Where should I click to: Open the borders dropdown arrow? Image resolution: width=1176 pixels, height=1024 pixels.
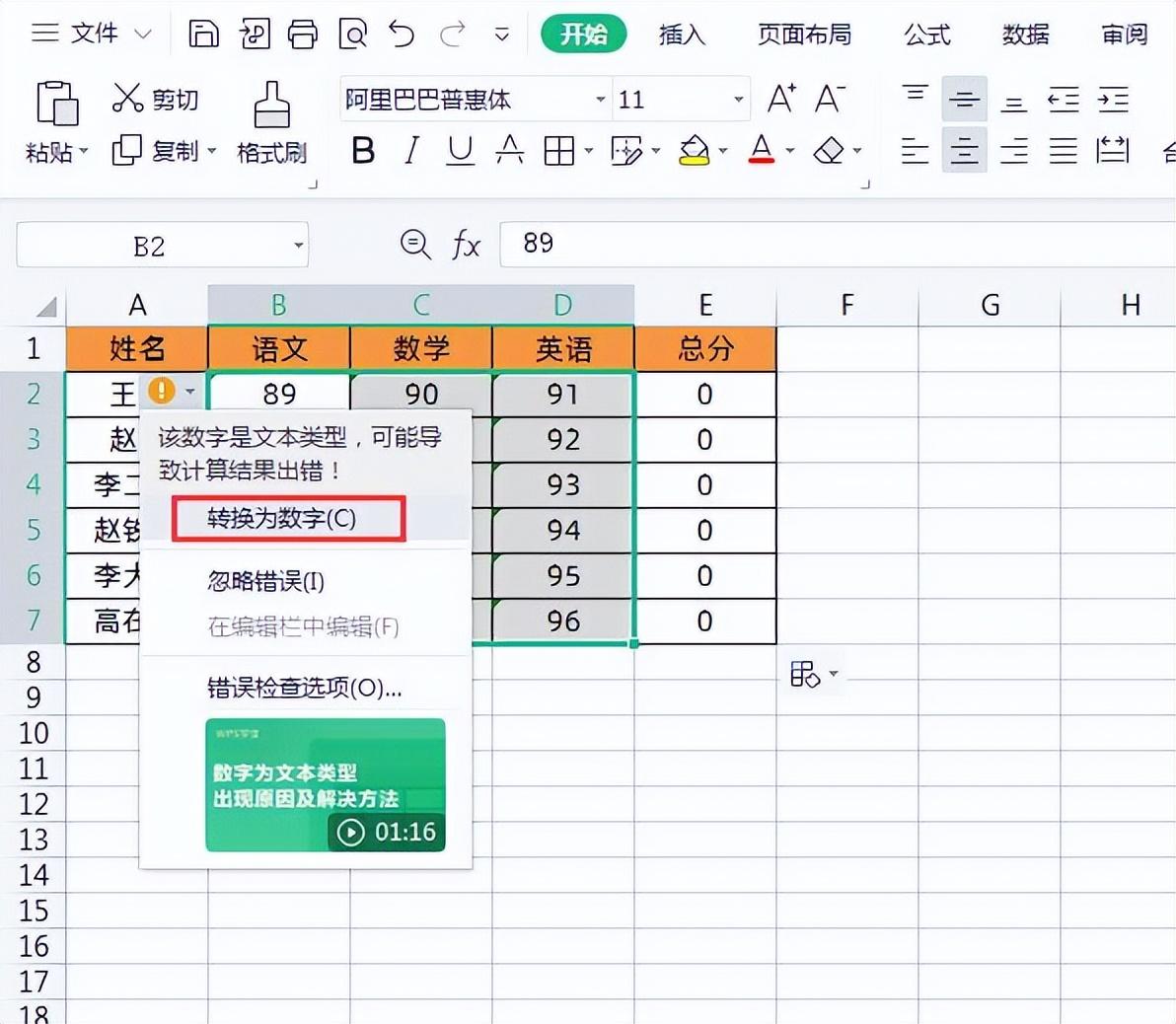click(x=589, y=151)
